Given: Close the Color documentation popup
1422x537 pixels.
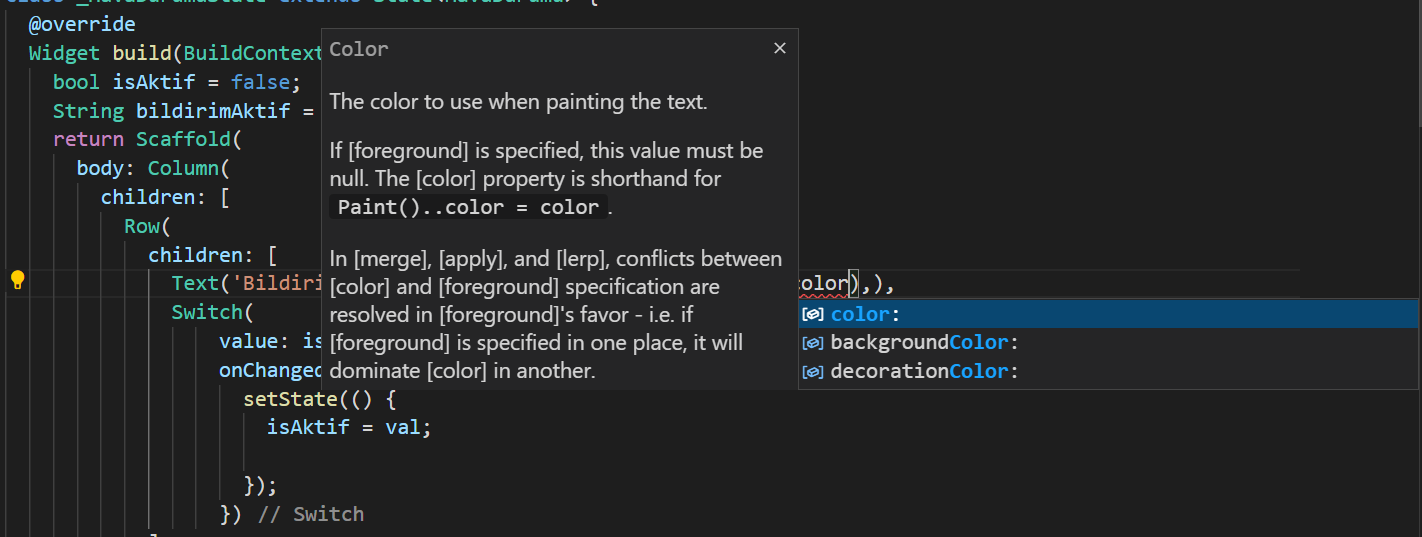Looking at the screenshot, I should pyautogui.click(x=780, y=48).
